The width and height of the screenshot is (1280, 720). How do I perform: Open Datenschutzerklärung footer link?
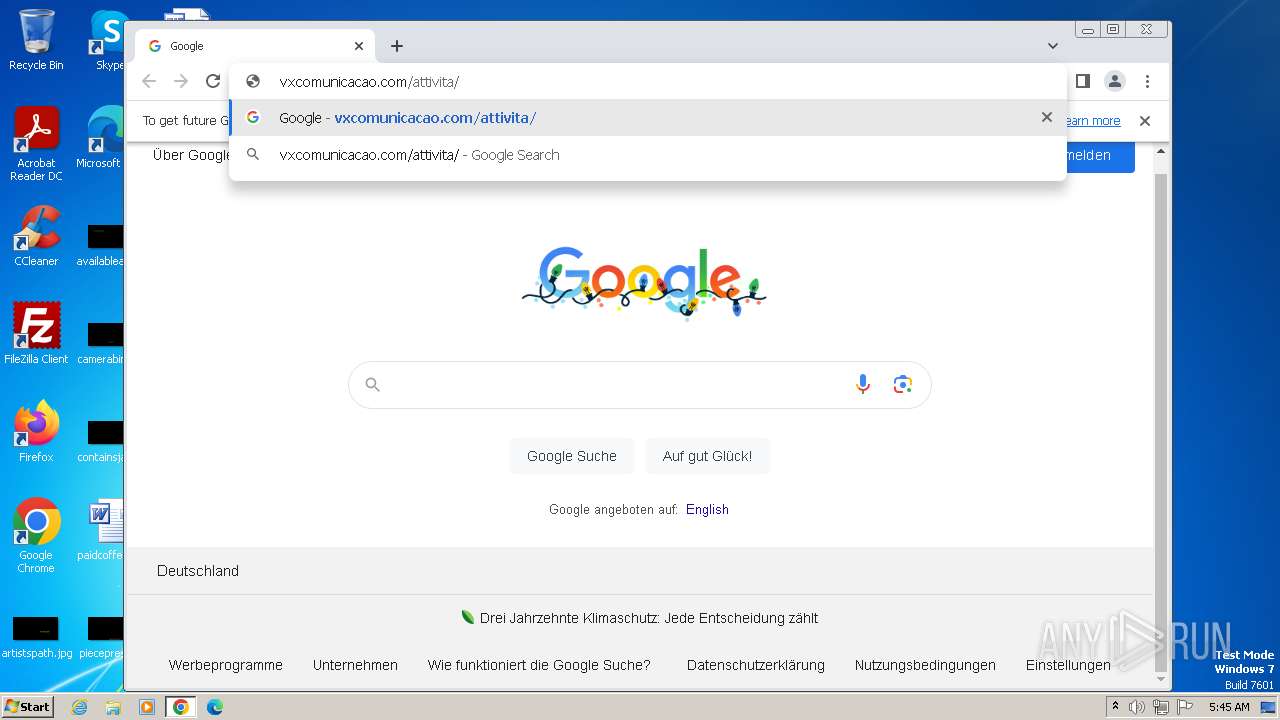coord(756,665)
